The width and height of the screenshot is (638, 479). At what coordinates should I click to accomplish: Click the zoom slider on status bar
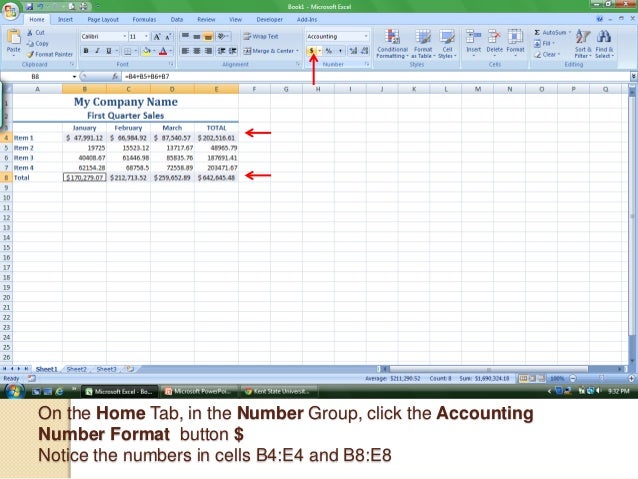click(601, 378)
